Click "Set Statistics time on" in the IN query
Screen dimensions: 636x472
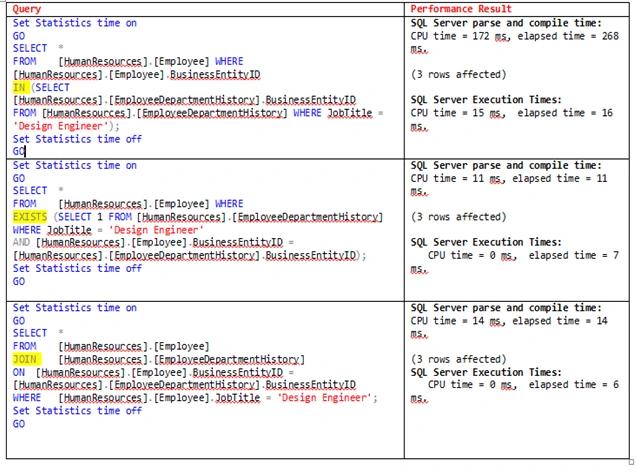[x=75, y=23]
